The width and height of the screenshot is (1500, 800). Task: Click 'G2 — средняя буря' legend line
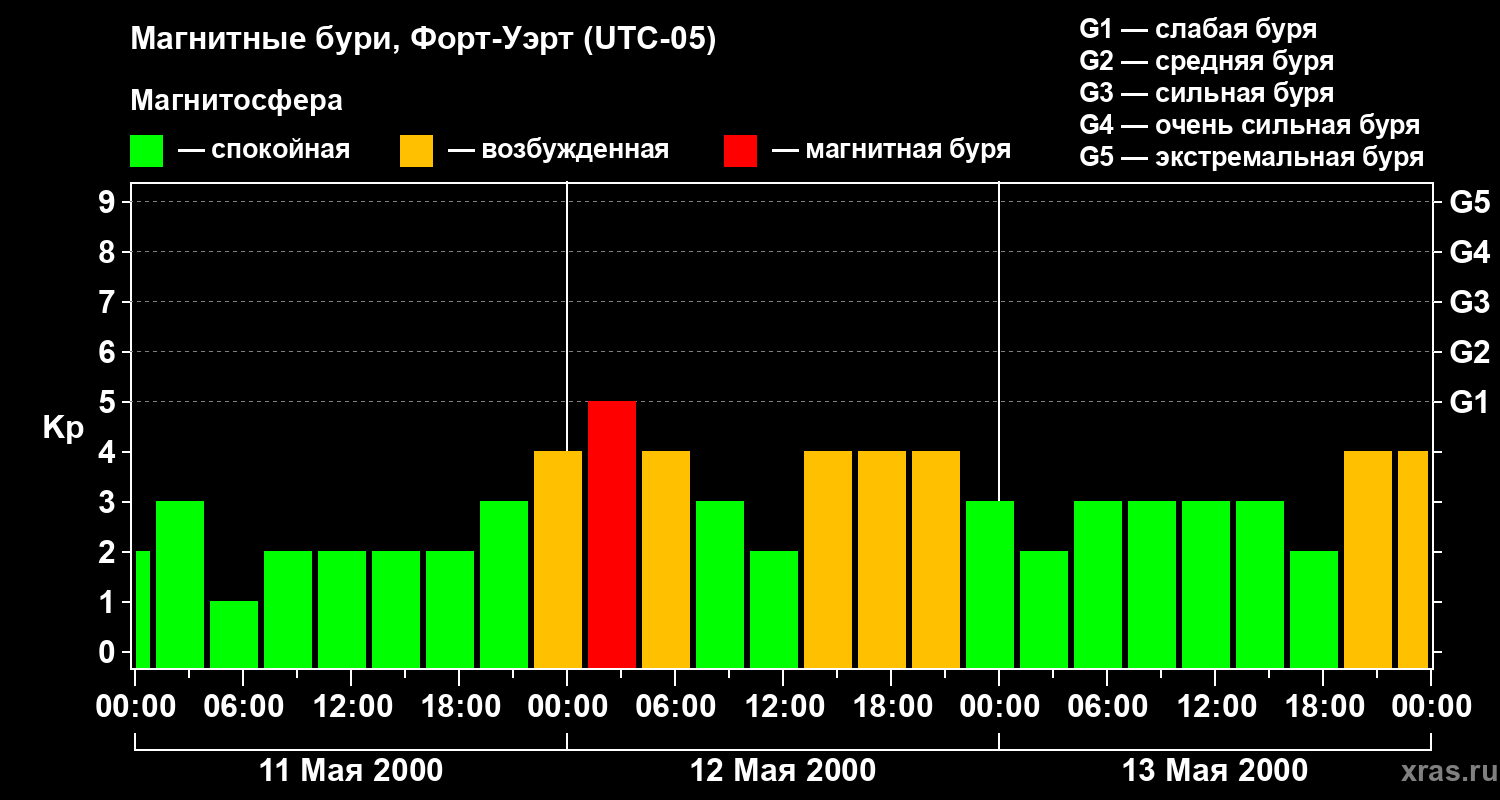pyautogui.click(x=1207, y=61)
